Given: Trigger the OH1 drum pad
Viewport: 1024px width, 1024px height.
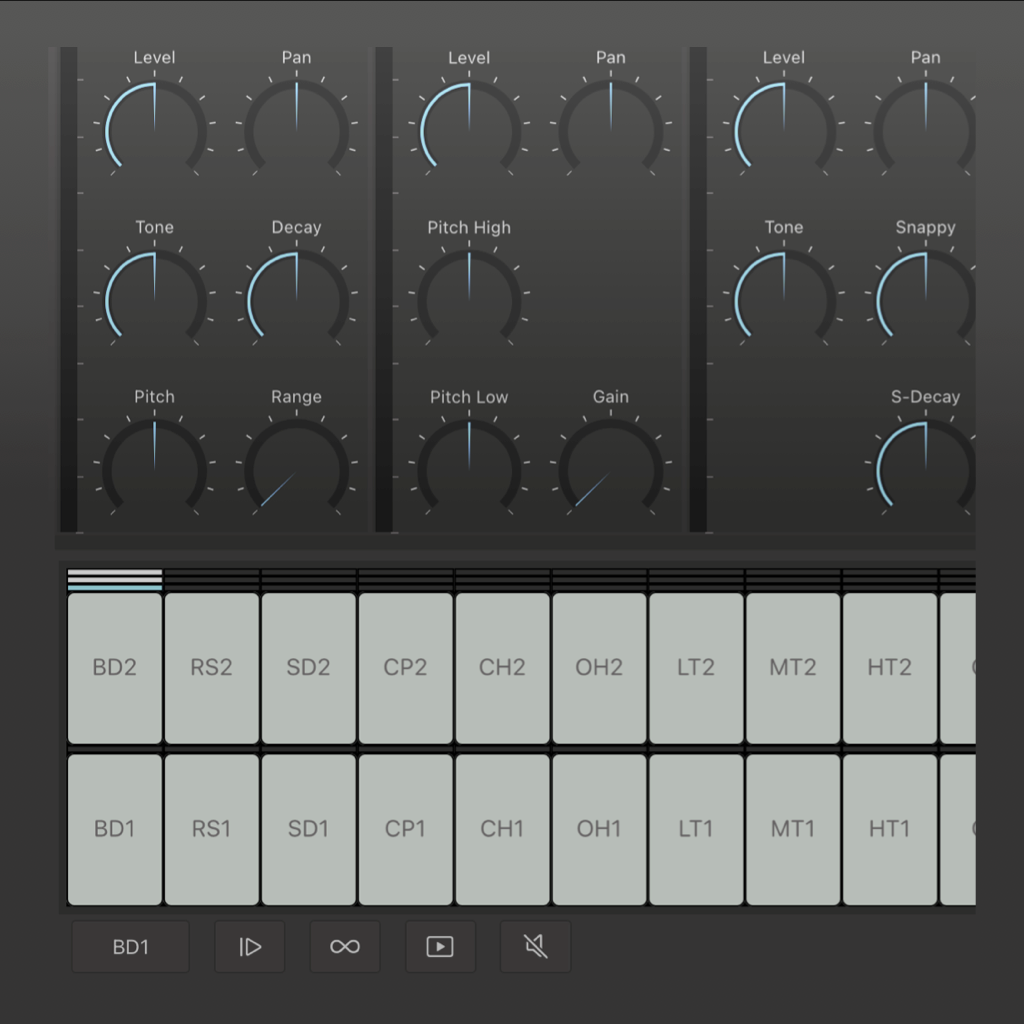Looking at the screenshot, I should click(599, 829).
